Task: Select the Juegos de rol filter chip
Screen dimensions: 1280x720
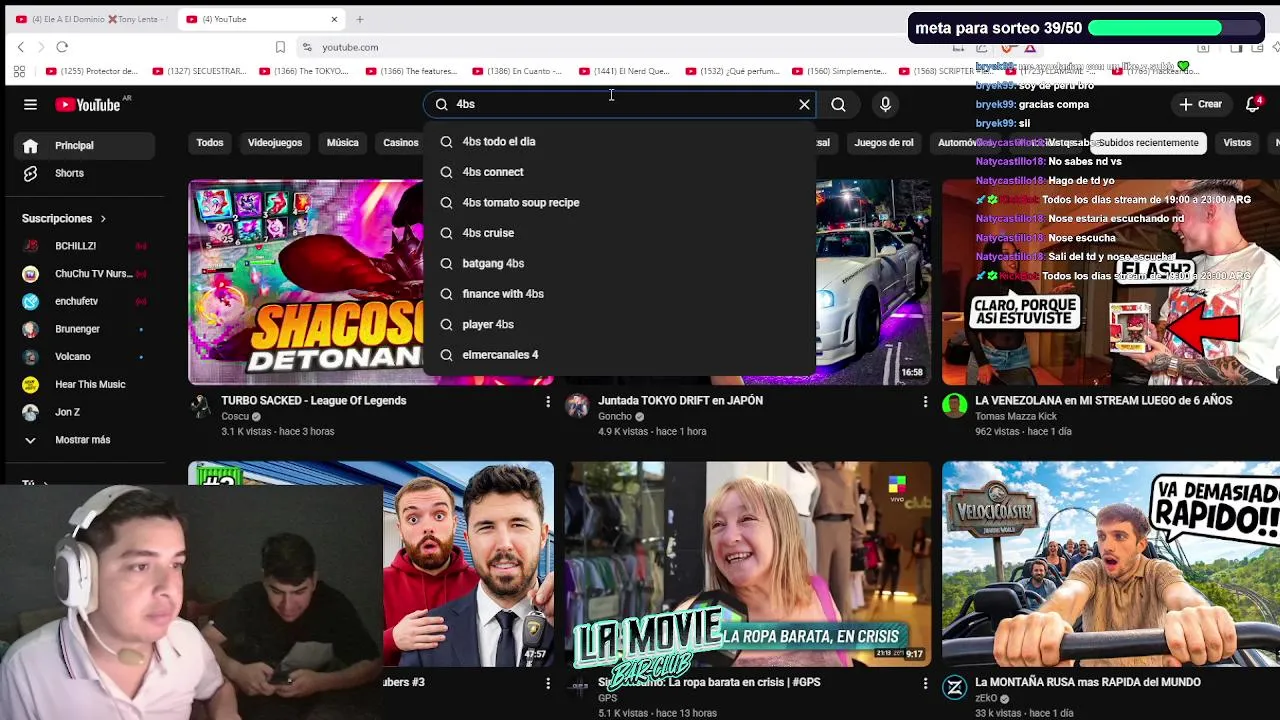Action: pyautogui.click(x=884, y=143)
